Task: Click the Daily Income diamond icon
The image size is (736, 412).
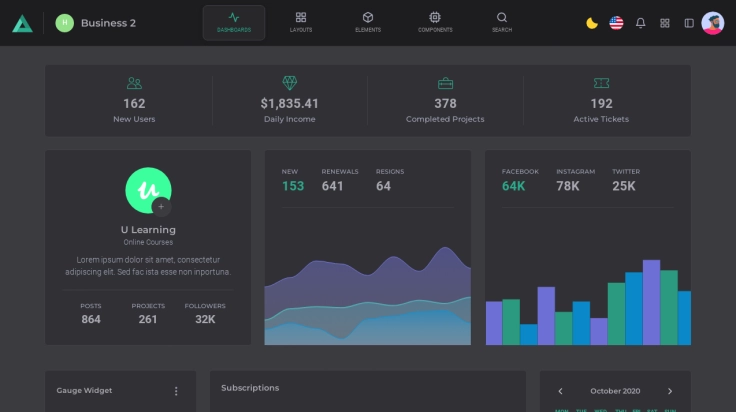Action: pyautogui.click(x=290, y=84)
